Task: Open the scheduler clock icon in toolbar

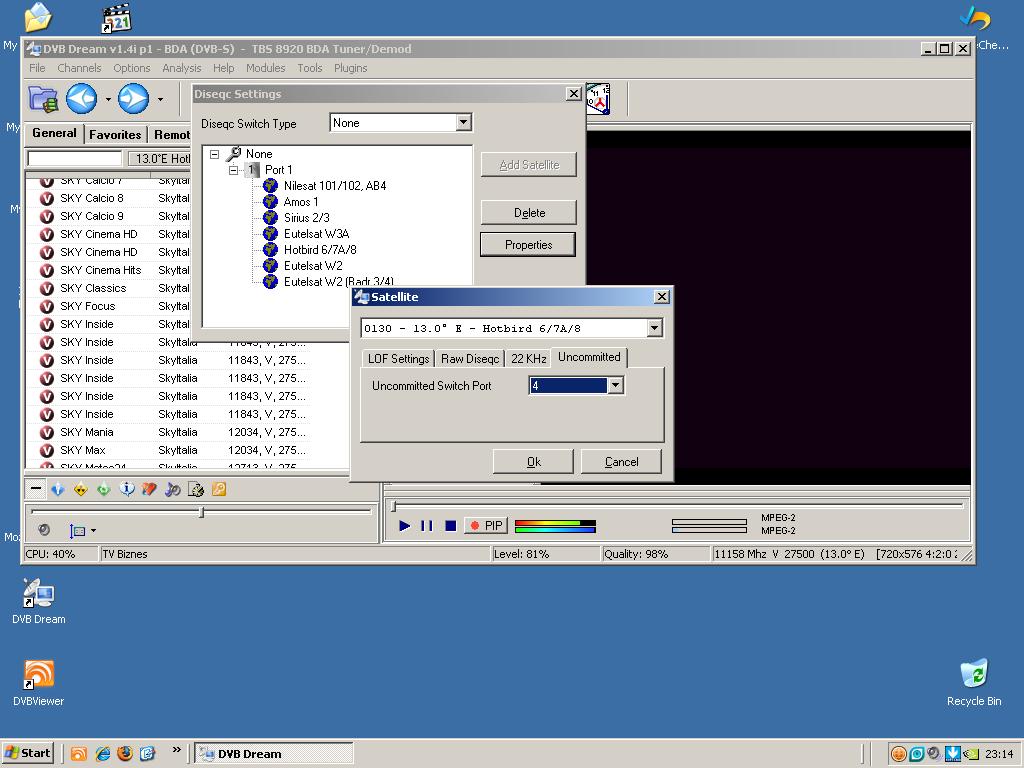Action: pos(598,99)
